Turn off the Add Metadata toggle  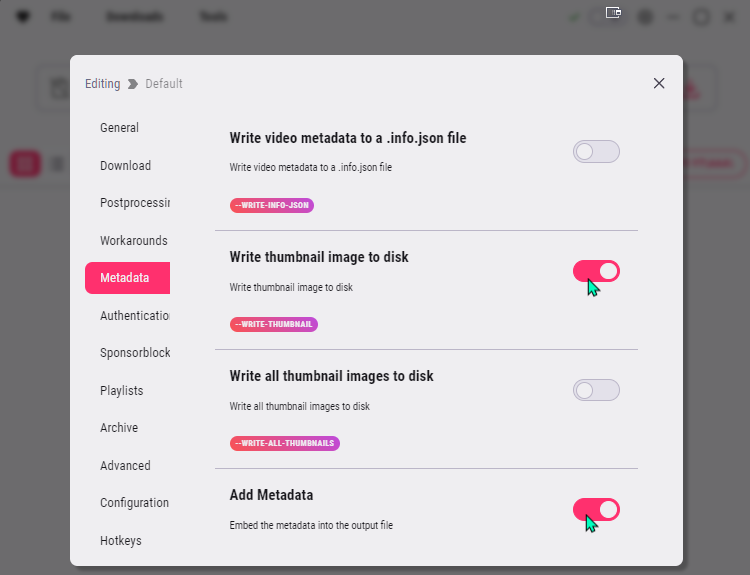click(x=596, y=509)
